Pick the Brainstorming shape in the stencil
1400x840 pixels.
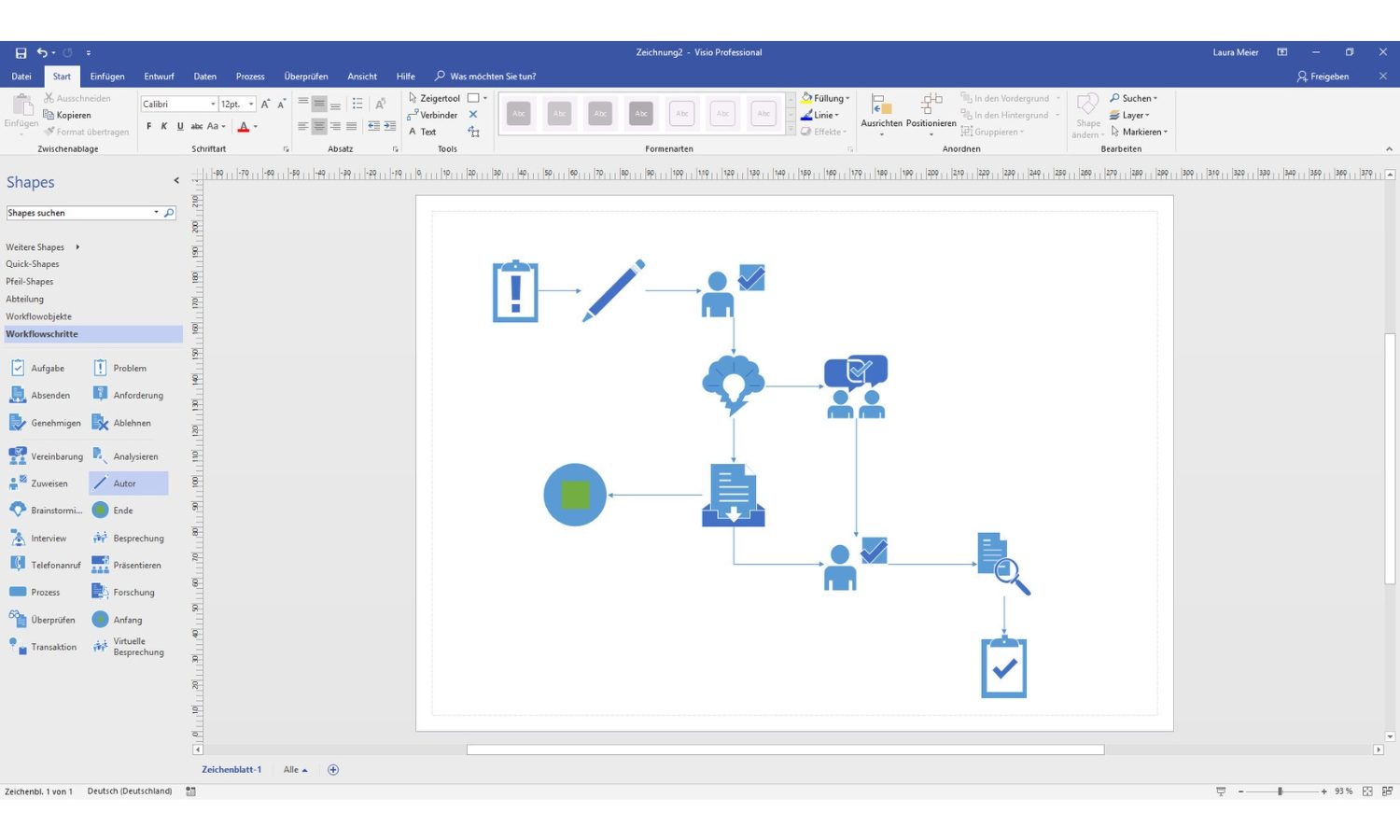click(45, 511)
